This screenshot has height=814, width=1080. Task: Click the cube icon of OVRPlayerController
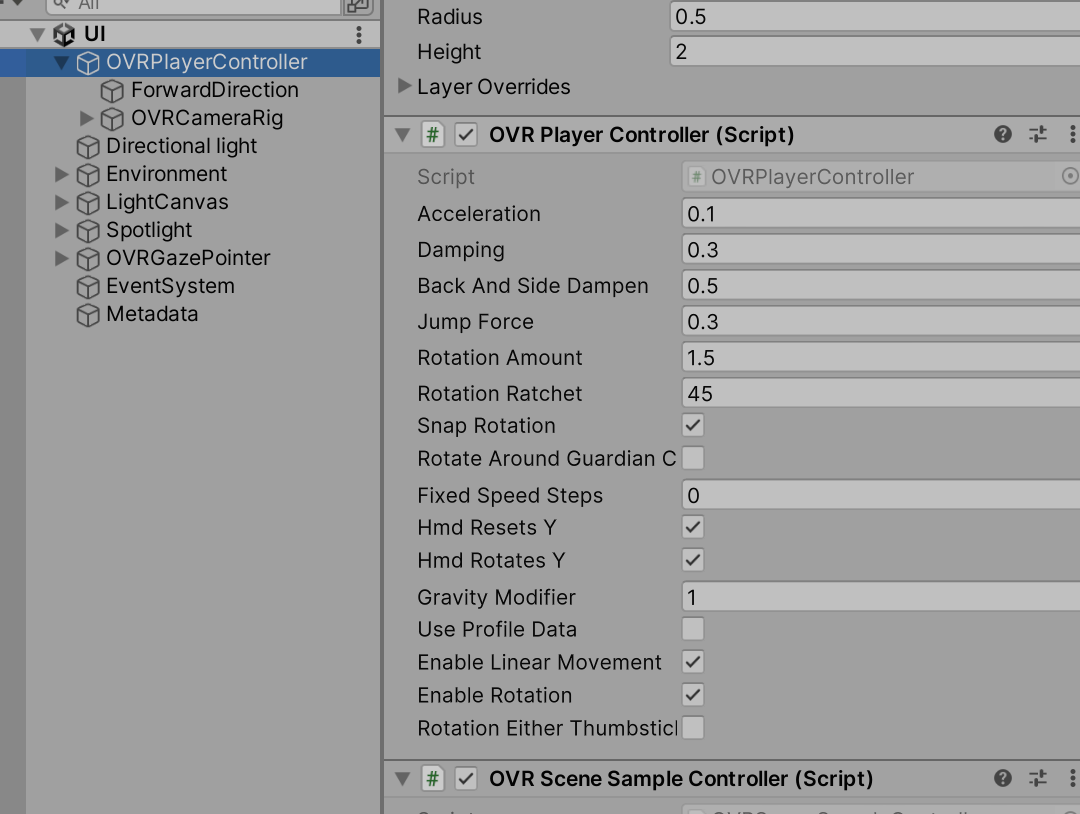(87, 63)
